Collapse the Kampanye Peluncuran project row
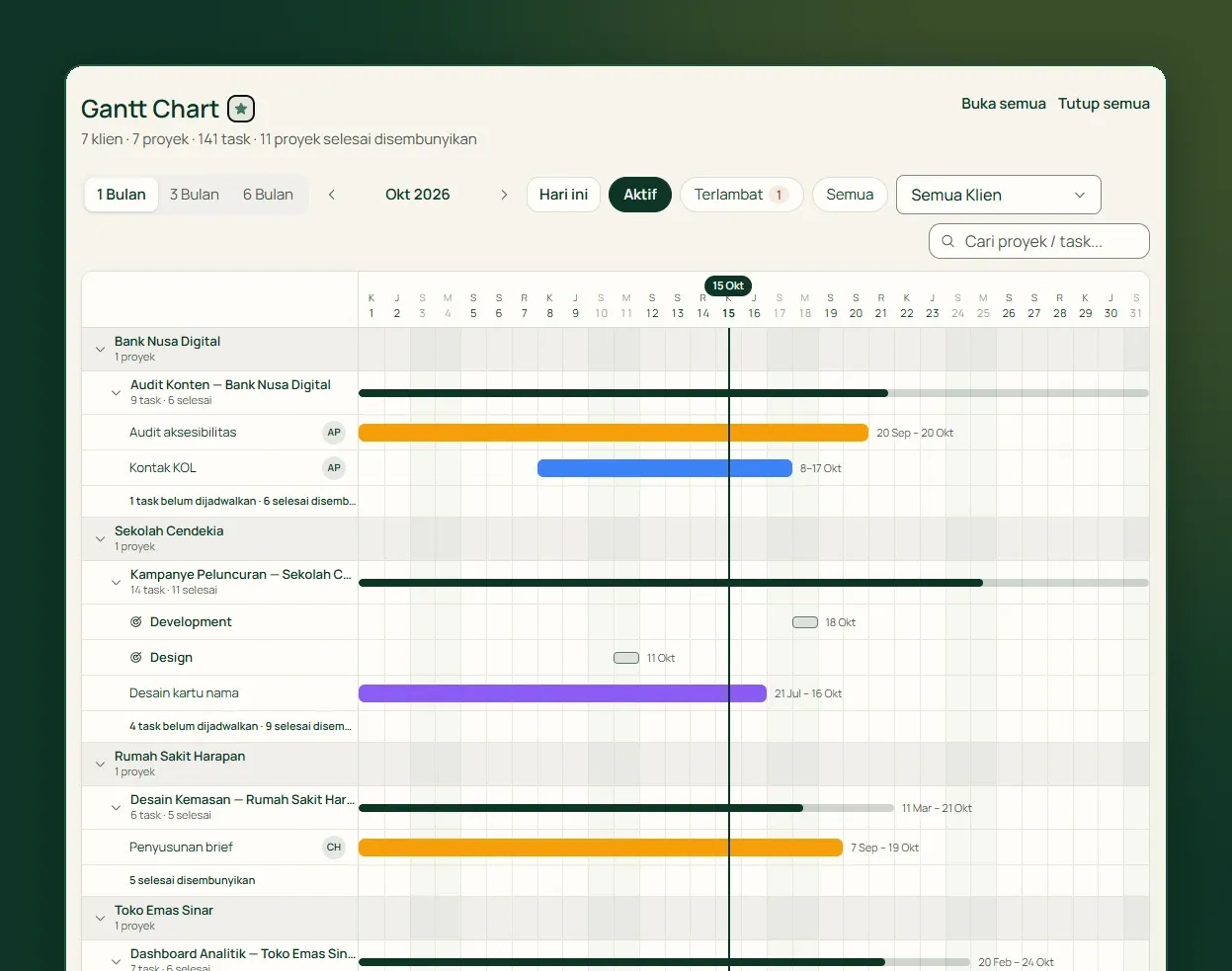1232x971 pixels. 116,582
